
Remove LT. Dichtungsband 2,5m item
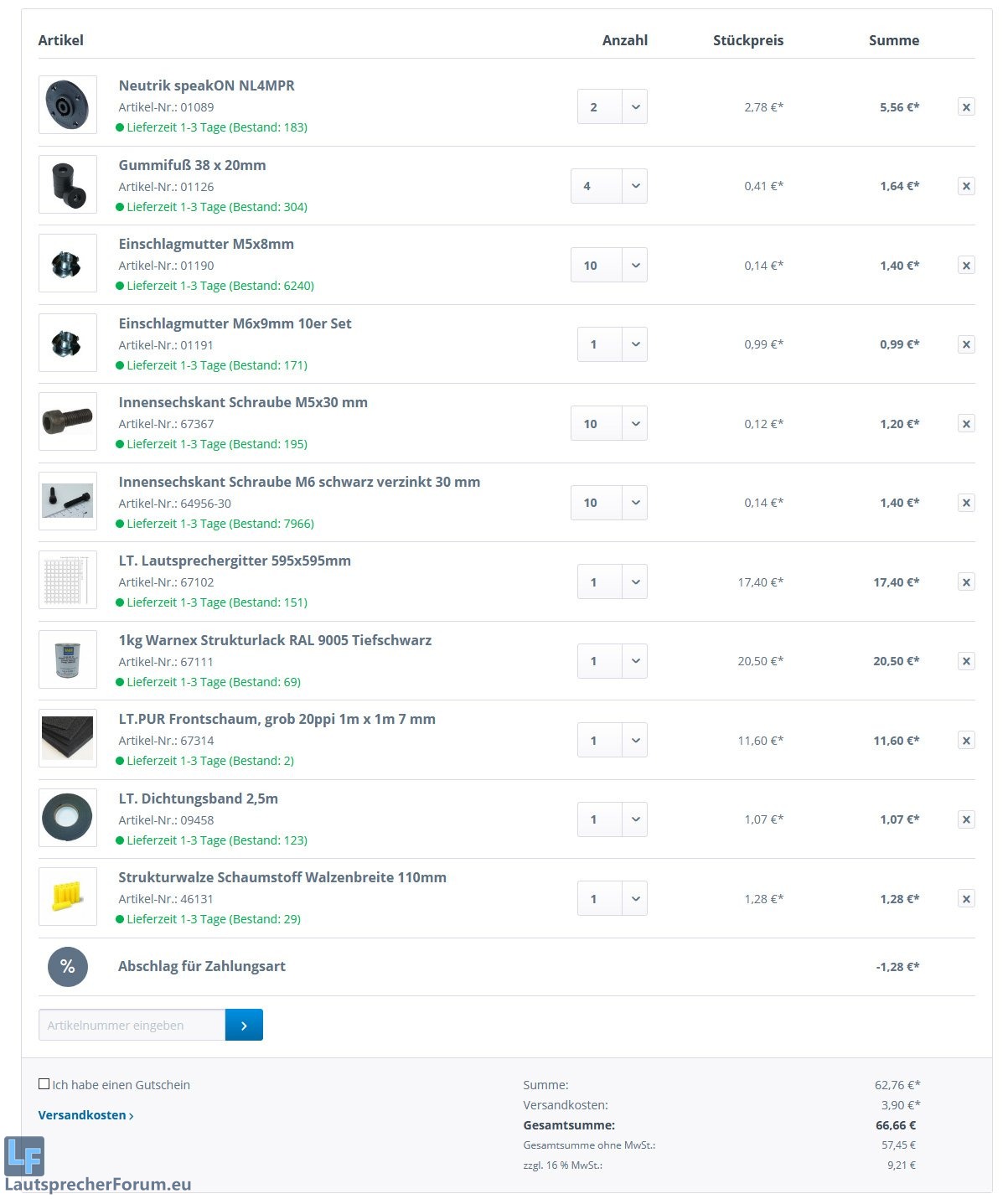966,819
